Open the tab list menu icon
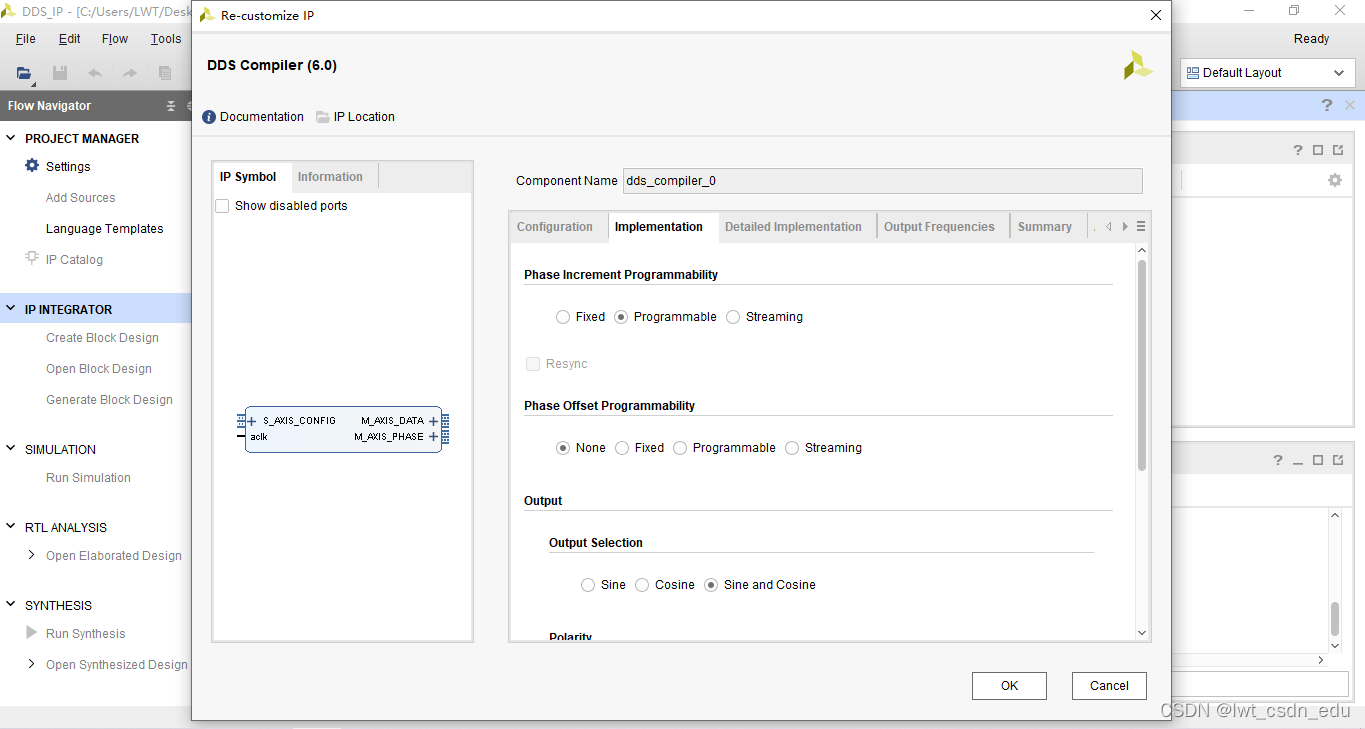1365x729 pixels. click(x=1141, y=227)
